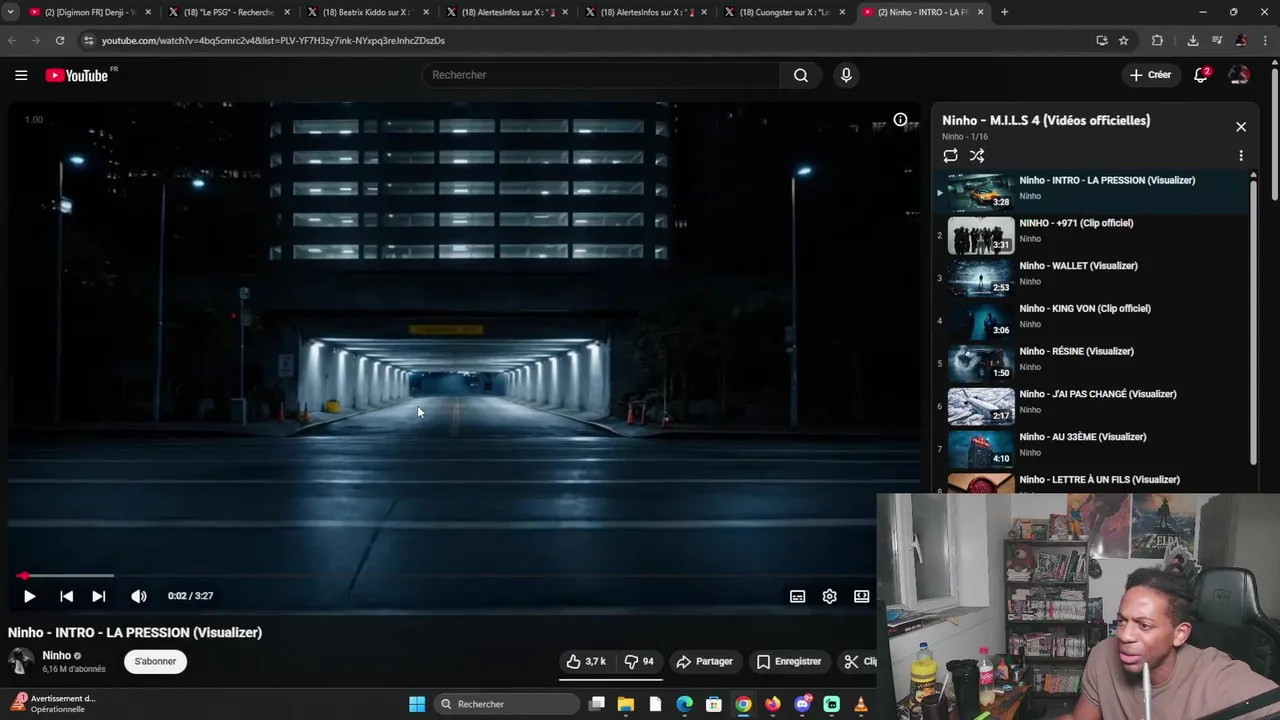Start voice search with the microphone
The height and width of the screenshot is (720, 1280).
(846, 75)
